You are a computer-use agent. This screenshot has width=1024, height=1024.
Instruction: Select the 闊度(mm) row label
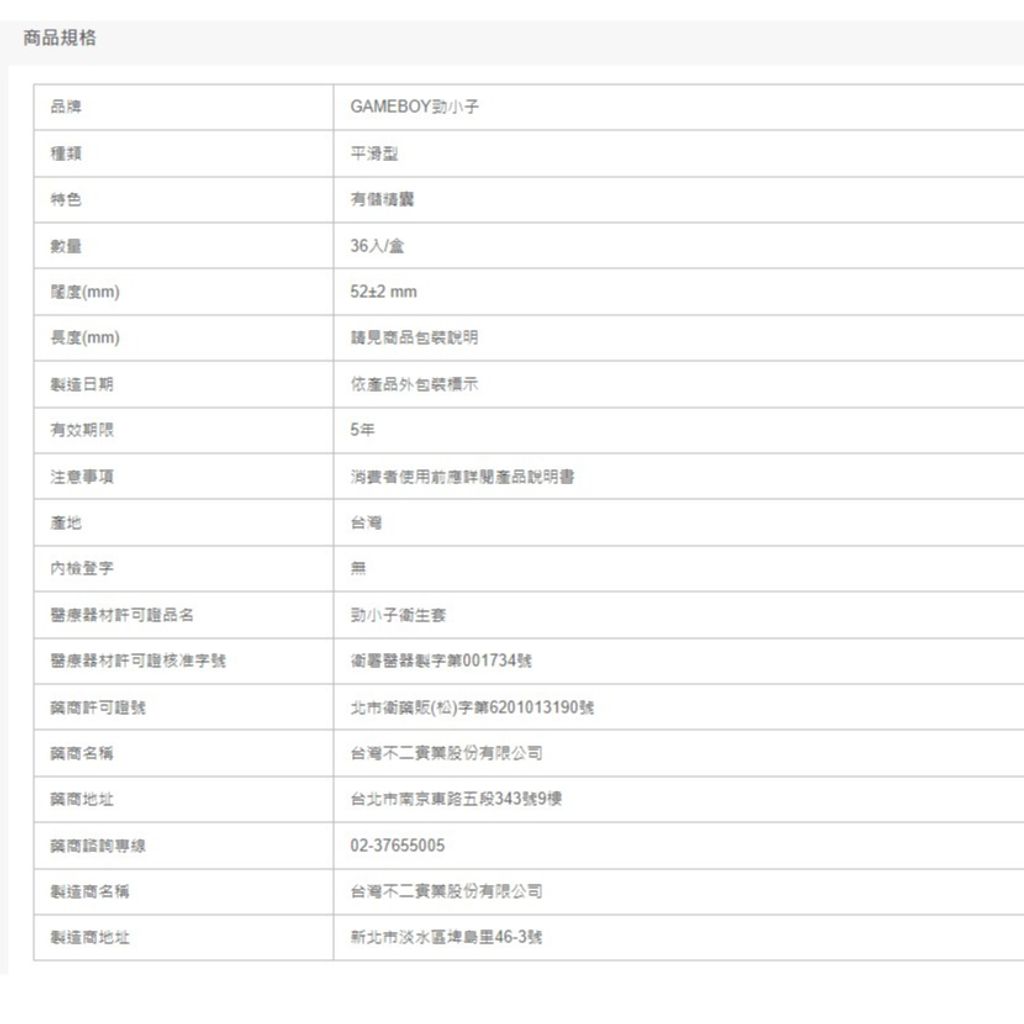(x=85, y=292)
